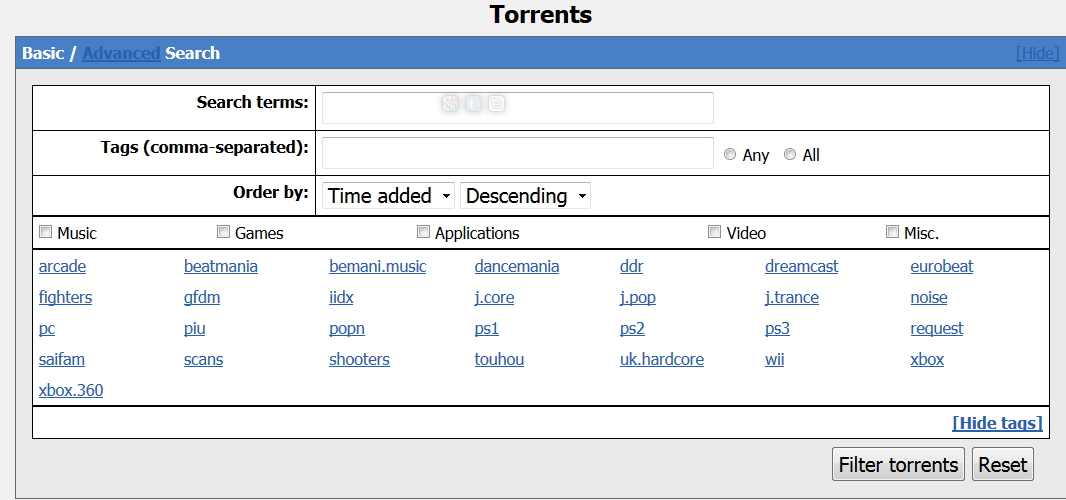Open the Time added order dropdown
The image size is (1066, 500).
click(x=389, y=196)
